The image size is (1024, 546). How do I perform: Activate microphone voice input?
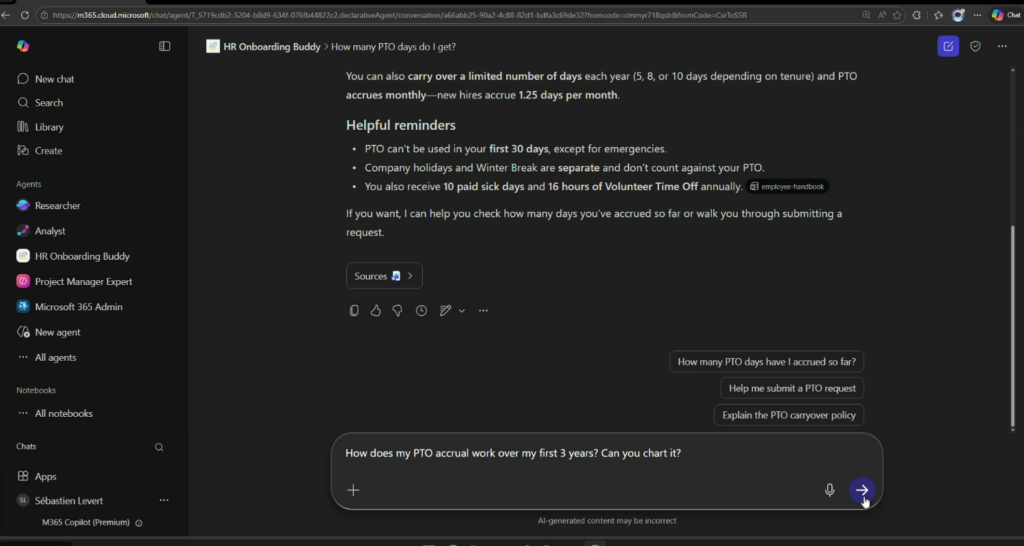tap(829, 490)
